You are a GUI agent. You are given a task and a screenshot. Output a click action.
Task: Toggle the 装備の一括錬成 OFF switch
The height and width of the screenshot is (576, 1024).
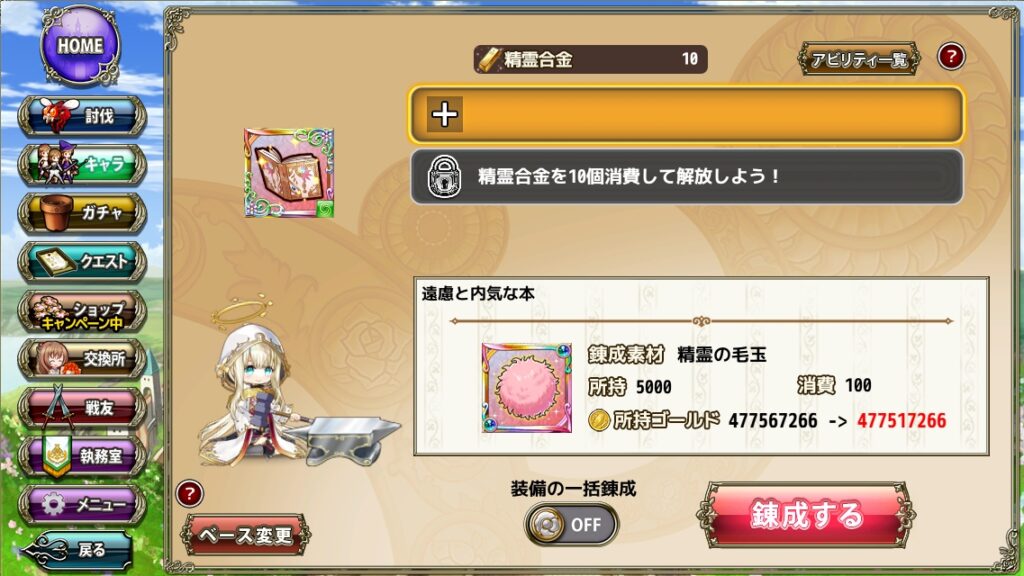571,524
